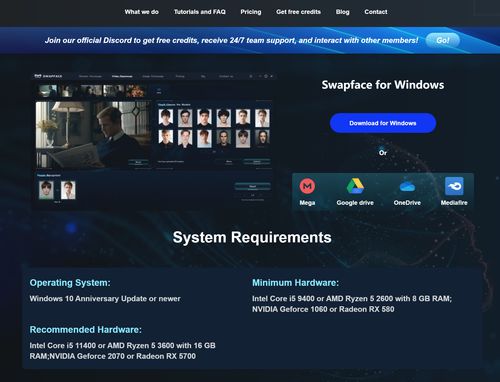The height and width of the screenshot is (382, 500).
Task: Click the Mega download icon
Action: (x=307, y=186)
